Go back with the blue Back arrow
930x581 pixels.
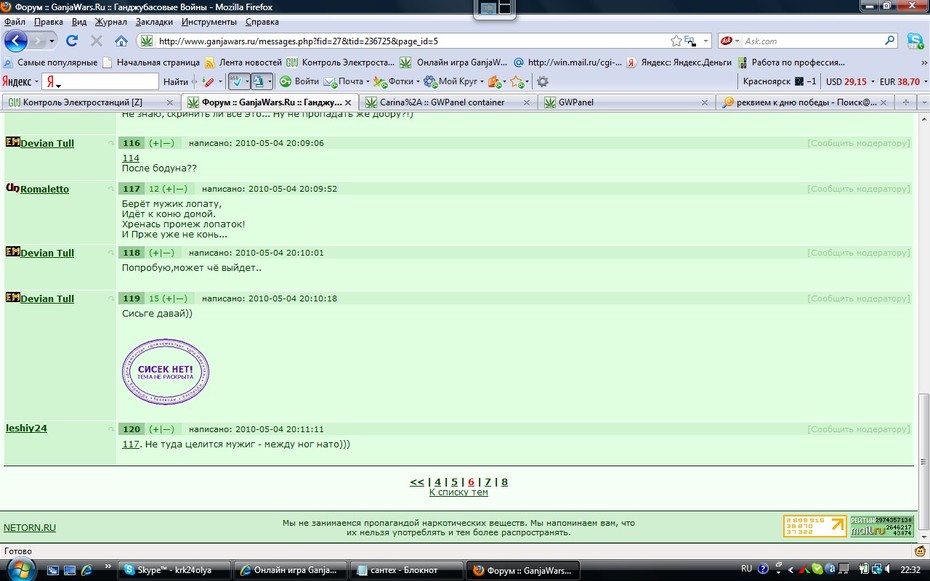(x=15, y=41)
